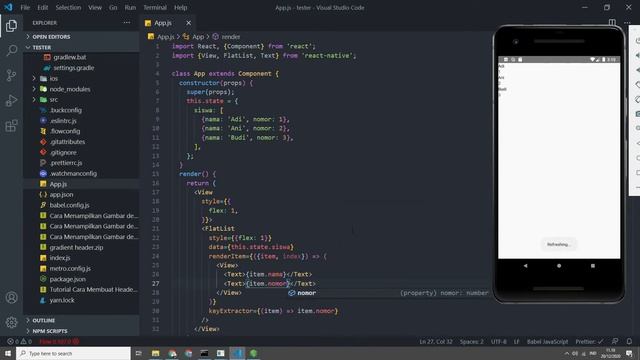Click the Spaces: 2 indentation status item
Viewport: 640px width, 360px height.
[x=471, y=341]
